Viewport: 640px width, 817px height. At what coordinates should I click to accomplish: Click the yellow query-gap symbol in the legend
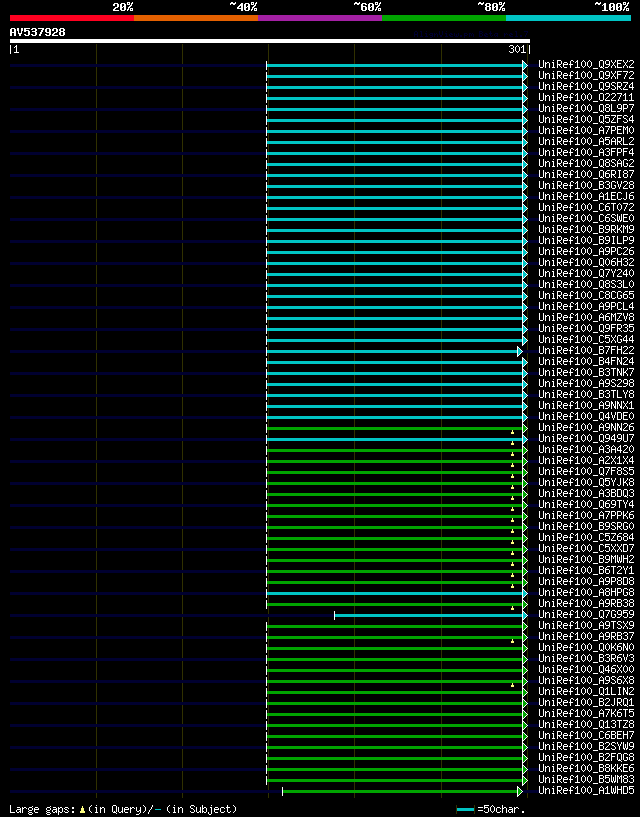click(x=82, y=810)
